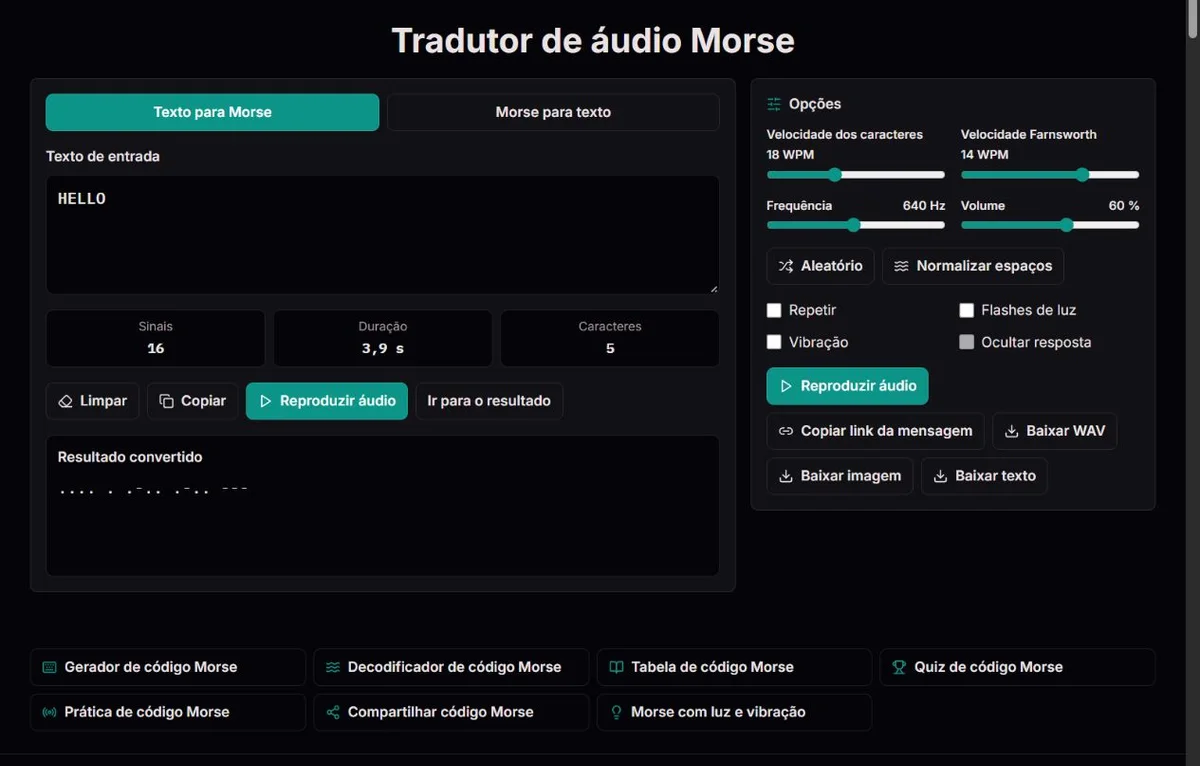The height and width of the screenshot is (766, 1200).
Task: Download the audio via Baixar WAV
Action: click(1055, 431)
